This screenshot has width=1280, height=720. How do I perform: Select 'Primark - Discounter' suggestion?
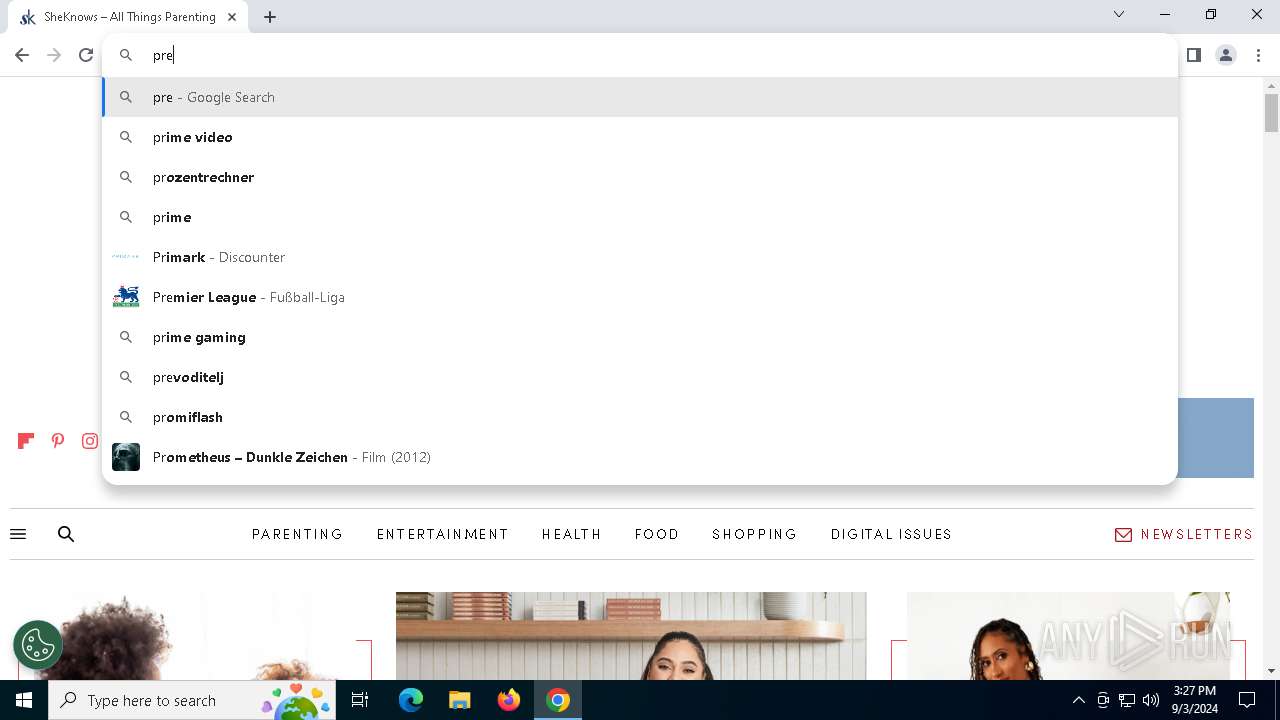(640, 257)
